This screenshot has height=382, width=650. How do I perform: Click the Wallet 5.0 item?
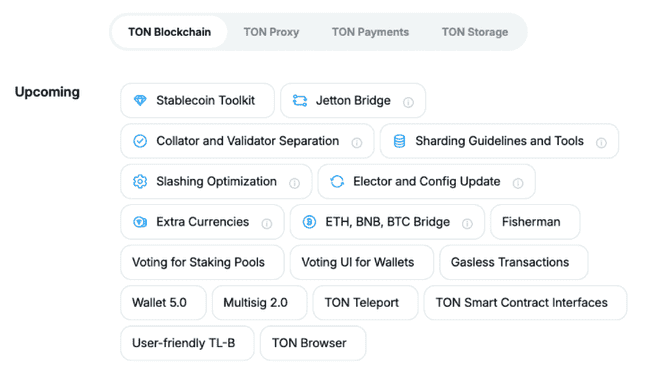[x=163, y=303]
